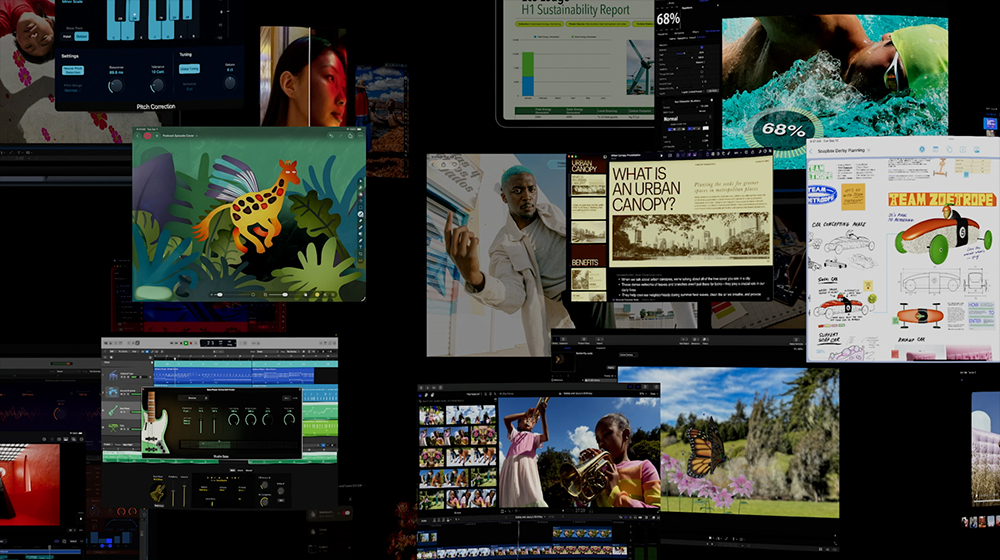The image size is (1000, 560).
Task: Select the Urban Canopy slide thumbnail
Action: coord(587,186)
